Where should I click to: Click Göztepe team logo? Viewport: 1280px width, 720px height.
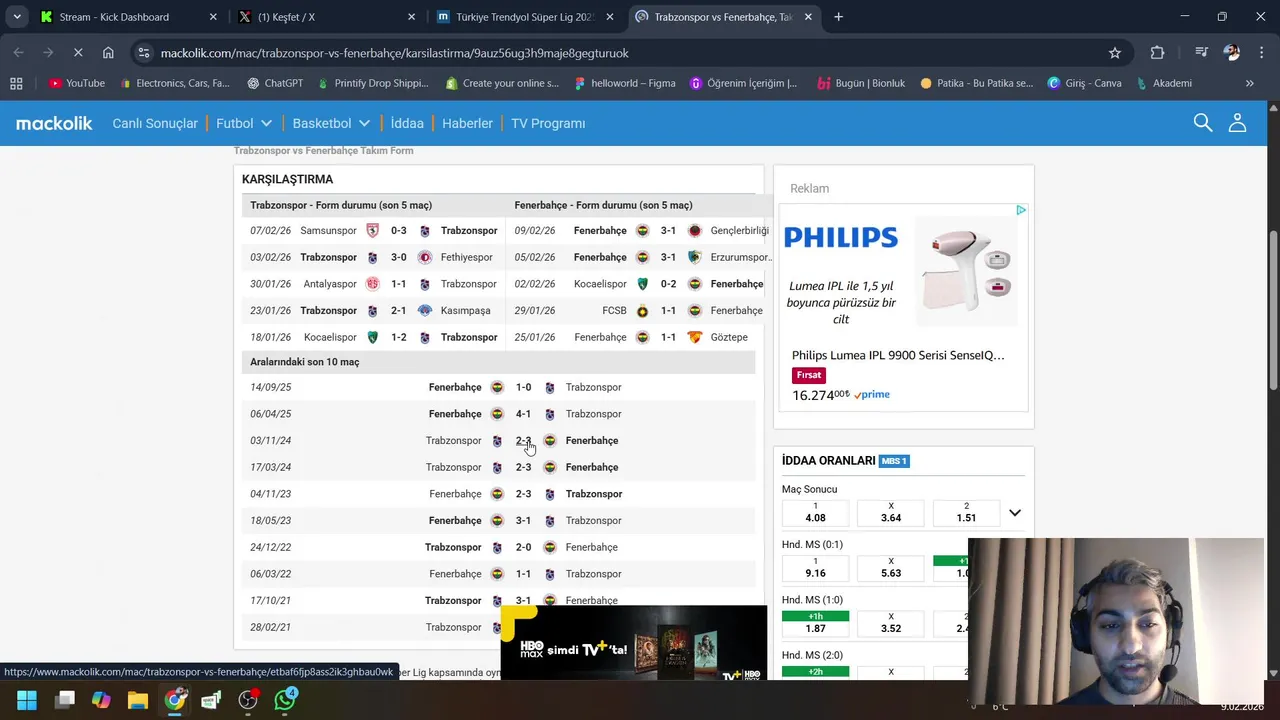click(x=694, y=337)
